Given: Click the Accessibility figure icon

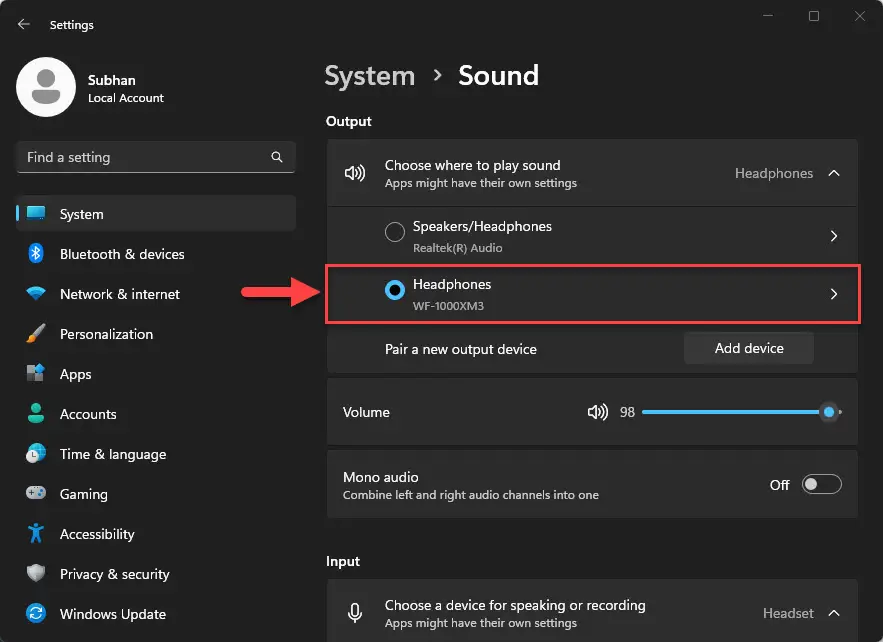Looking at the screenshot, I should [36, 533].
